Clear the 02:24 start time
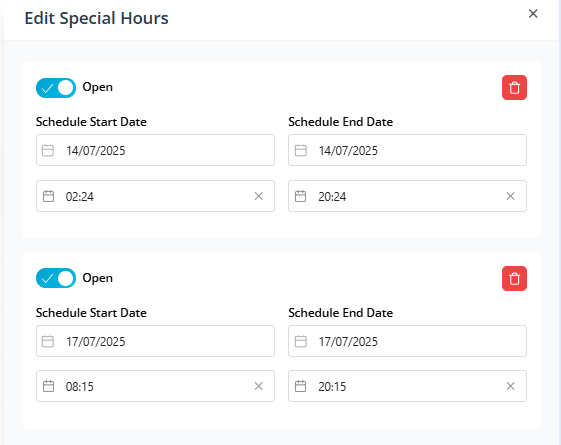The width and height of the screenshot is (561, 445). (x=258, y=196)
